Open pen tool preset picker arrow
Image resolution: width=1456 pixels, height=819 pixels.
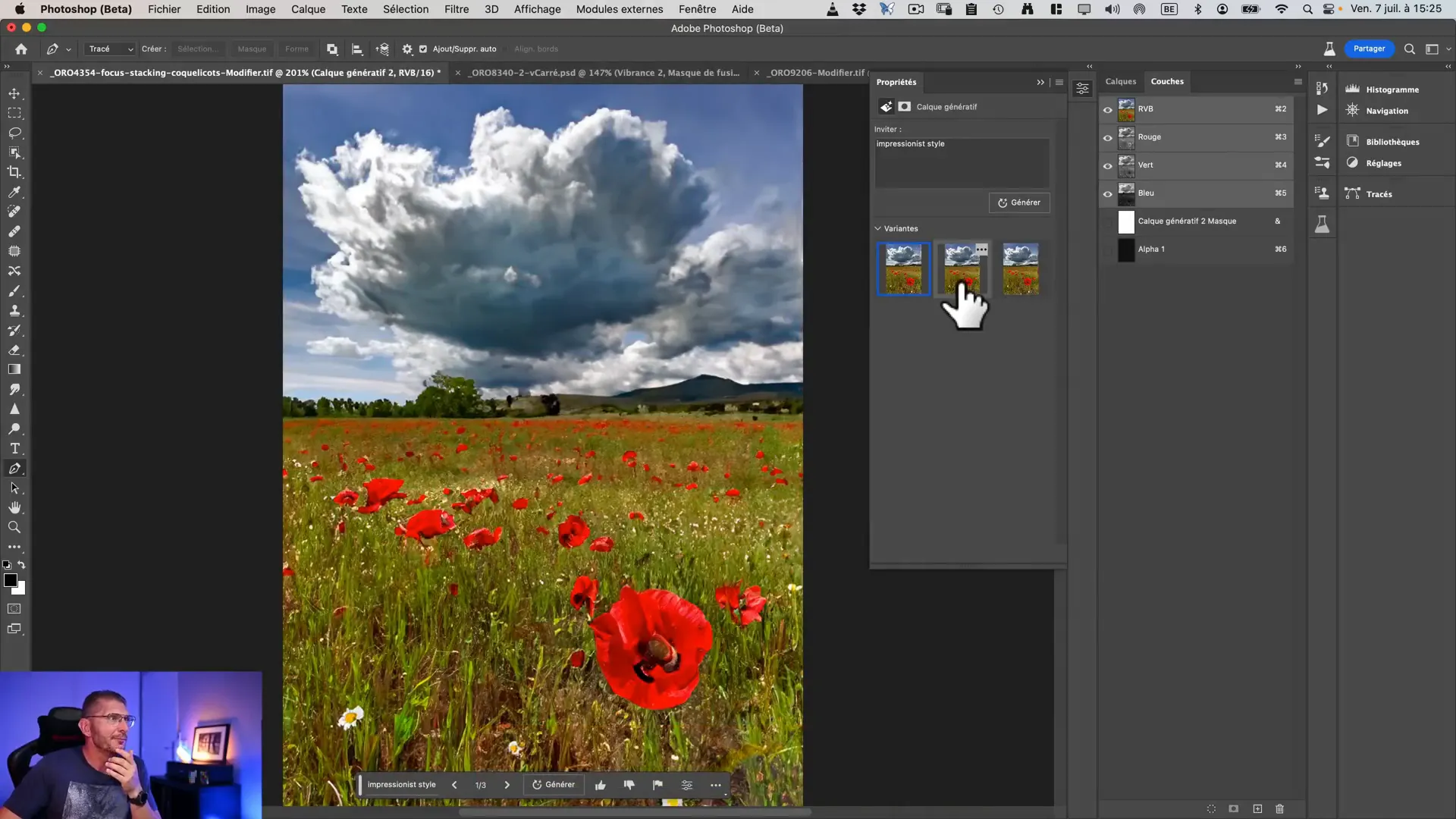pos(68,49)
